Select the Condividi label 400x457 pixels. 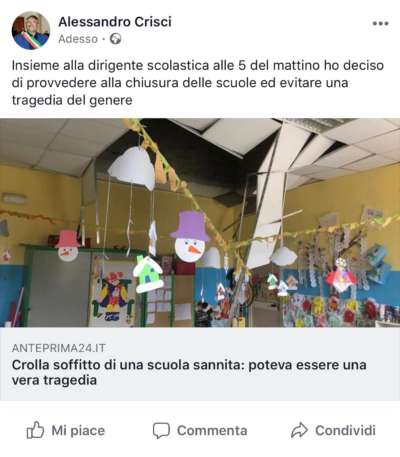[x=345, y=430]
